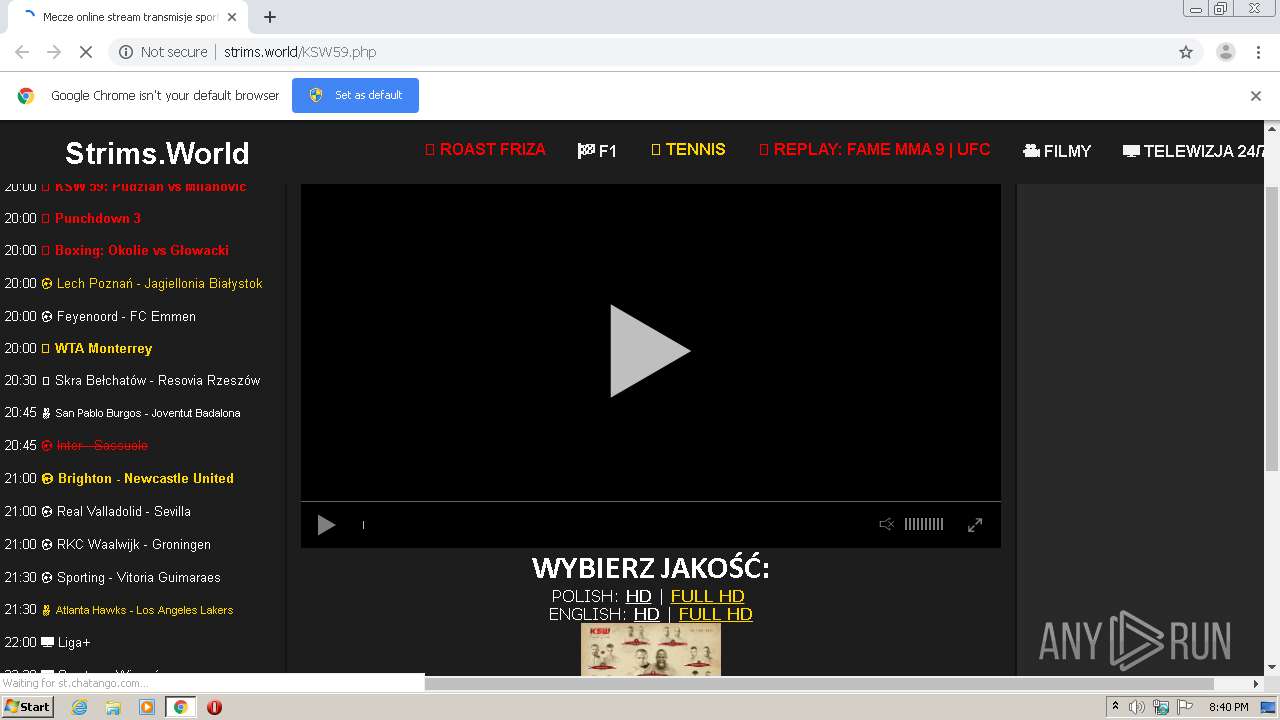Open the FILMY menu item
1280x720 pixels.
(x=1057, y=151)
